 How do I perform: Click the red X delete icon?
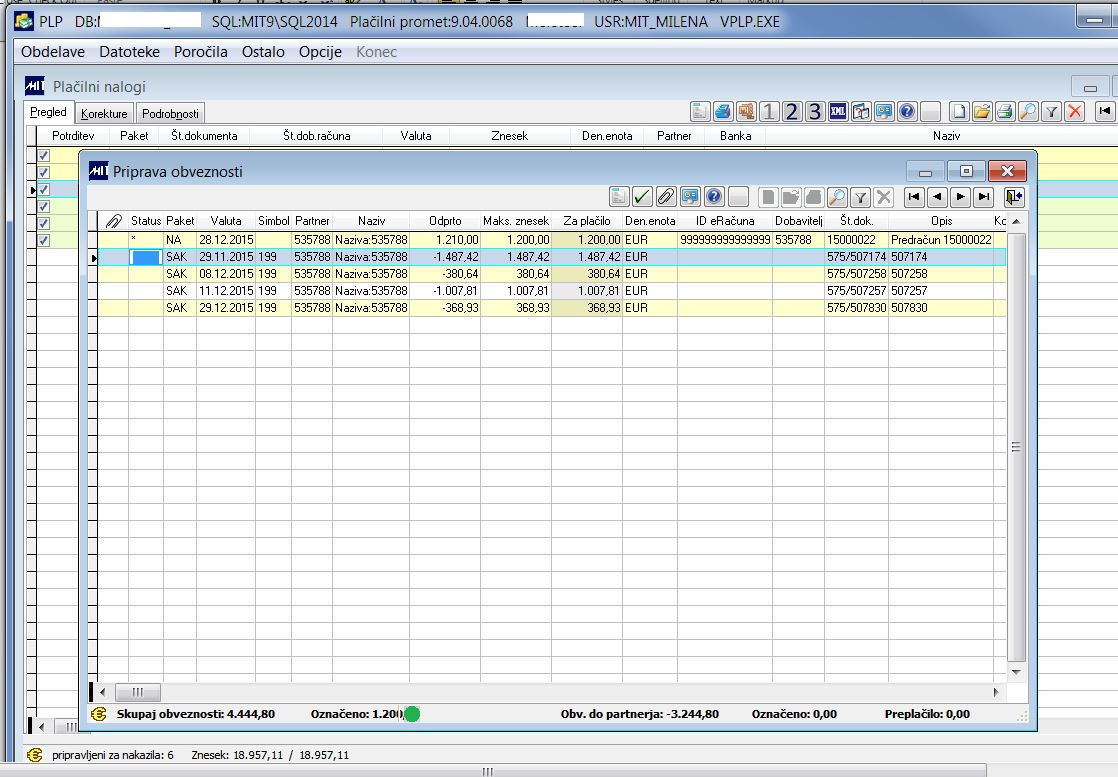[x=1075, y=111]
